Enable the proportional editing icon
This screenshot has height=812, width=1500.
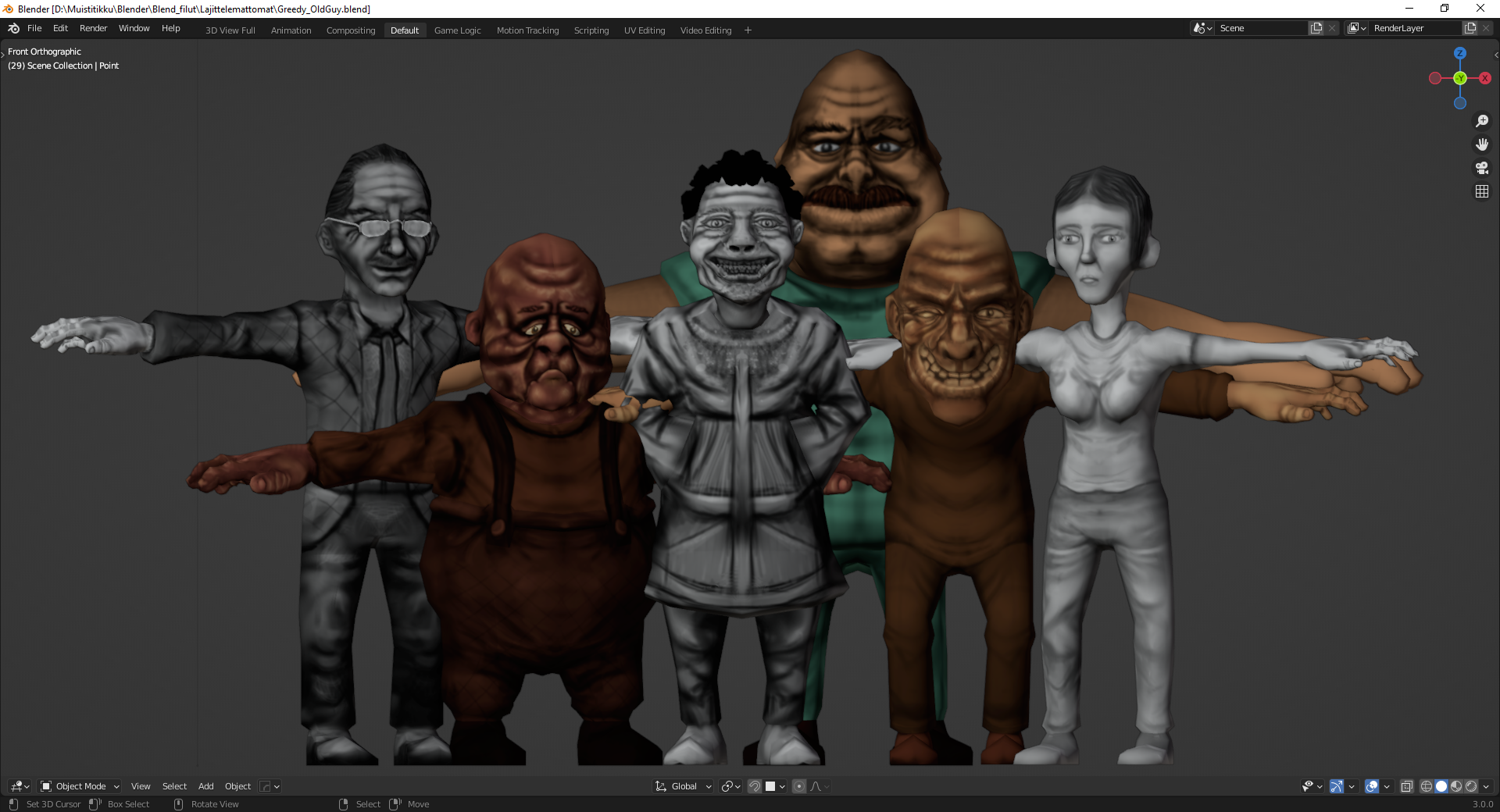pyautogui.click(x=799, y=786)
